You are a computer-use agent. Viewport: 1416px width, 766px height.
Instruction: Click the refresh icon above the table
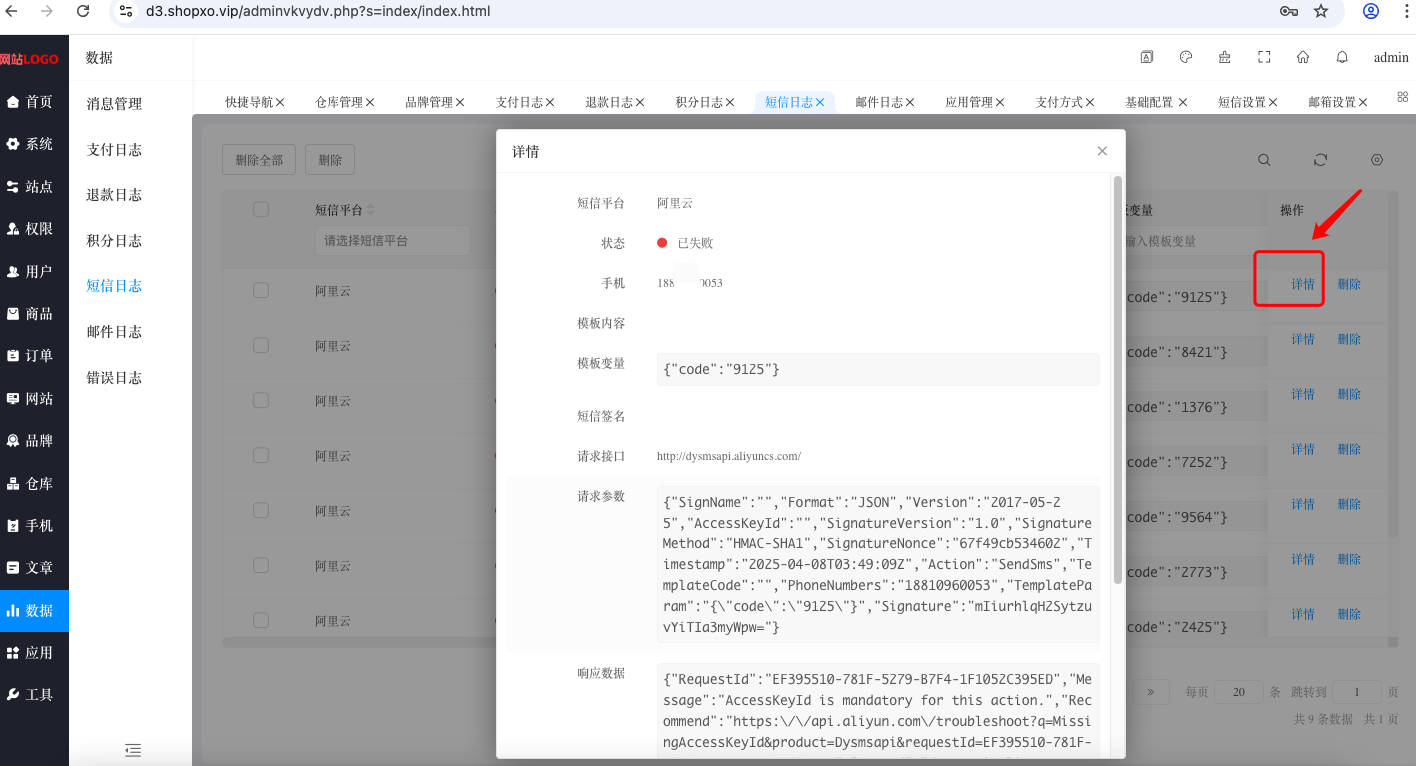click(1321, 160)
